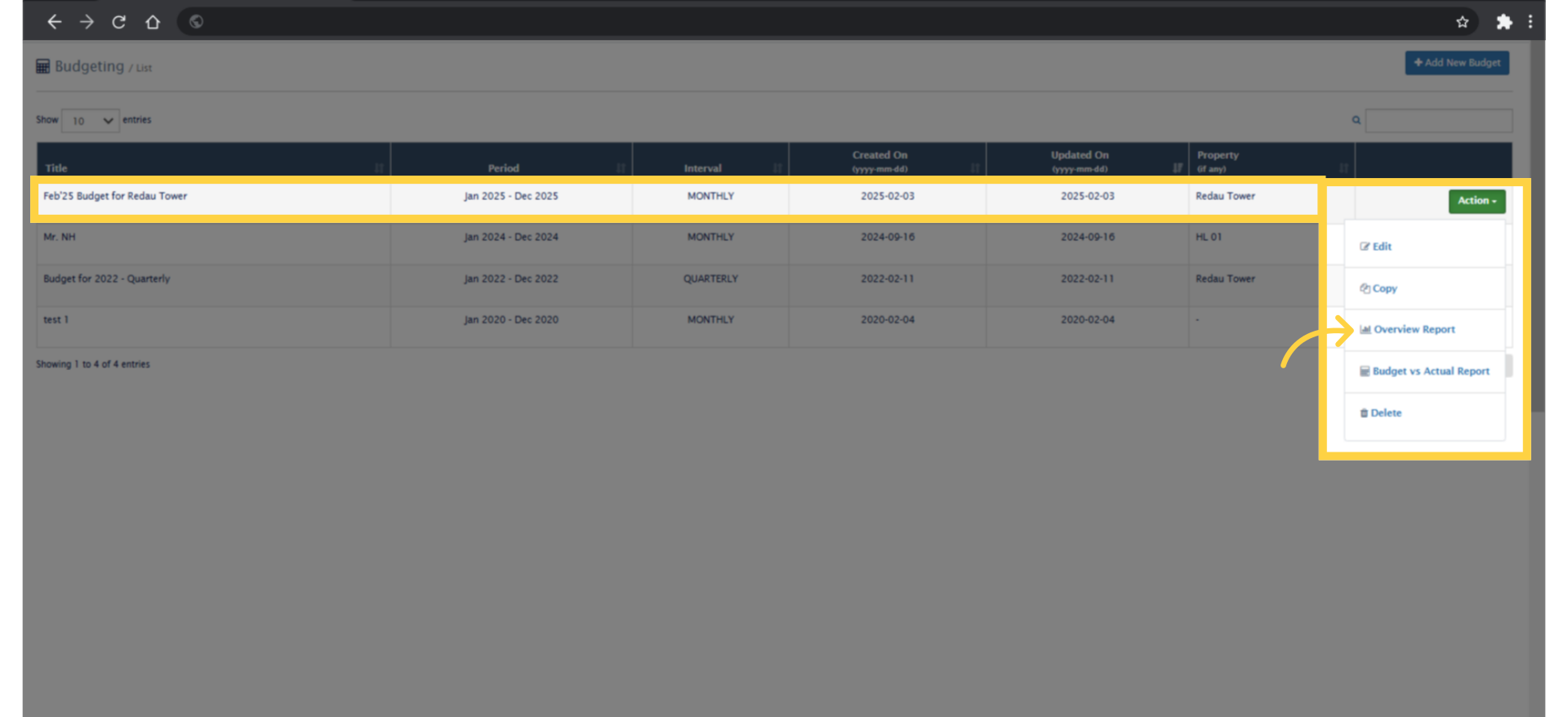Click the Jan 2024 - Dec 2024 period
Image resolution: width=1568 pixels, height=717 pixels.
pyautogui.click(x=511, y=237)
